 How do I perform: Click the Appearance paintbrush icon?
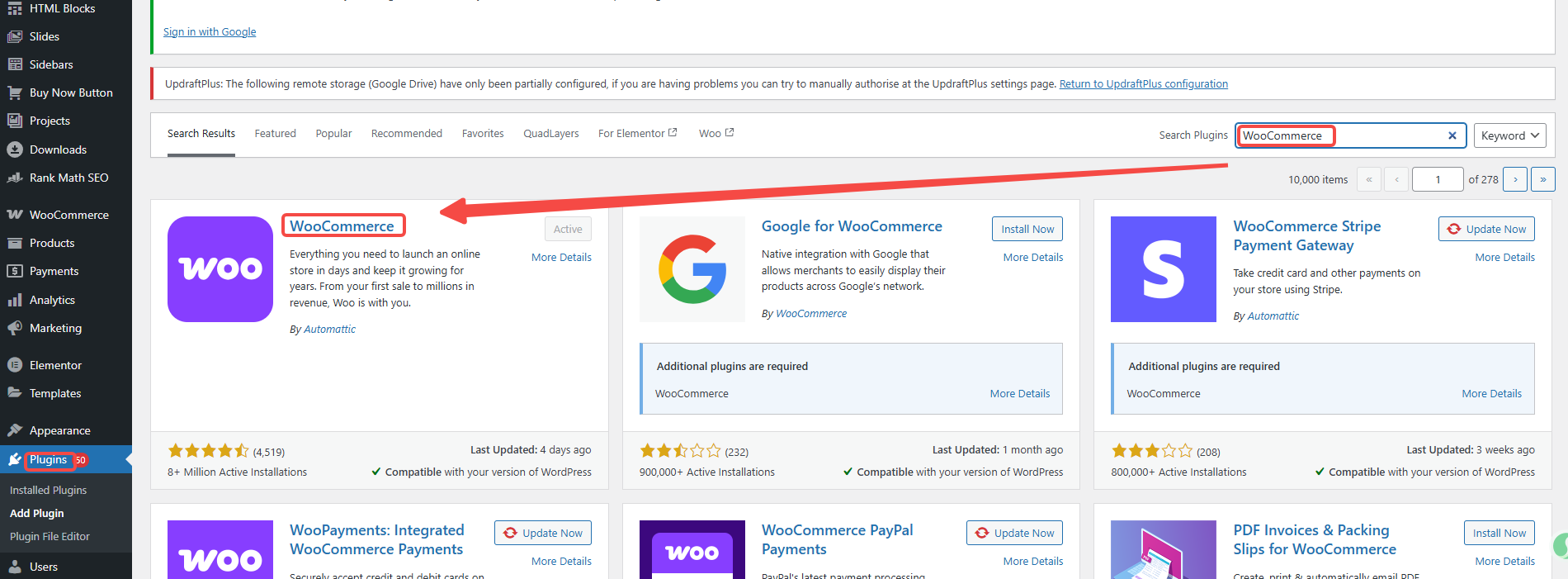click(x=15, y=430)
